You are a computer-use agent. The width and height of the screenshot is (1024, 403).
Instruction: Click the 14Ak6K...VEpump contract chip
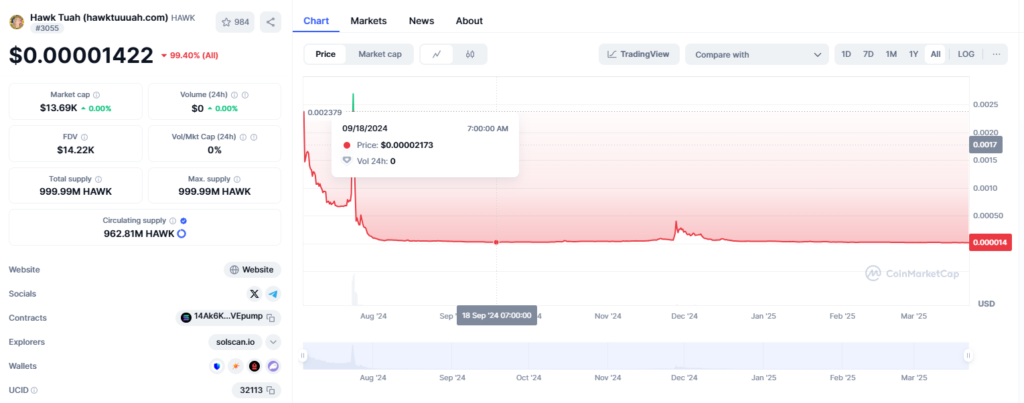pos(229,317)
